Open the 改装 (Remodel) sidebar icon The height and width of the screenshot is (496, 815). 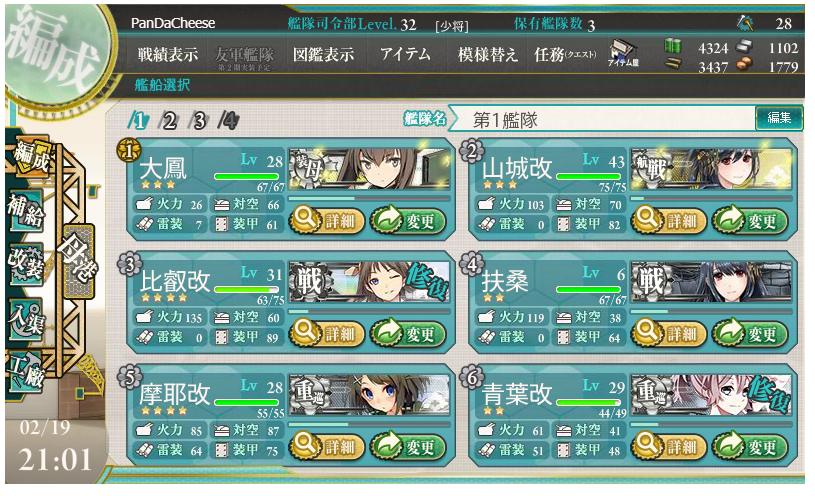tap(25, 265)
